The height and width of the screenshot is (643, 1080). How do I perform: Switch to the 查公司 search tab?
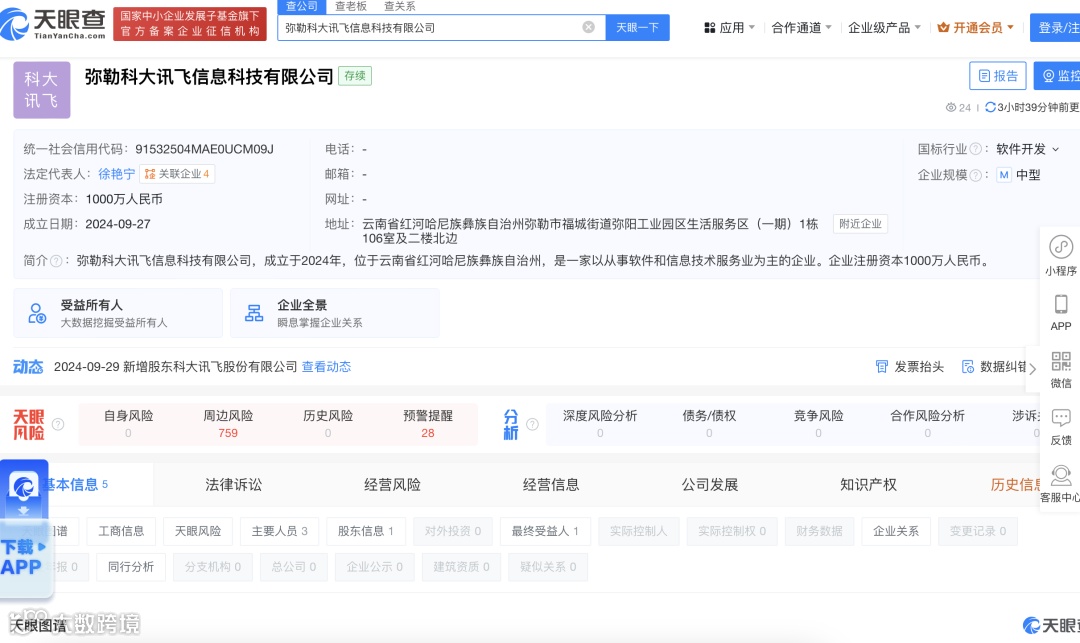click(x=302, y=6)
